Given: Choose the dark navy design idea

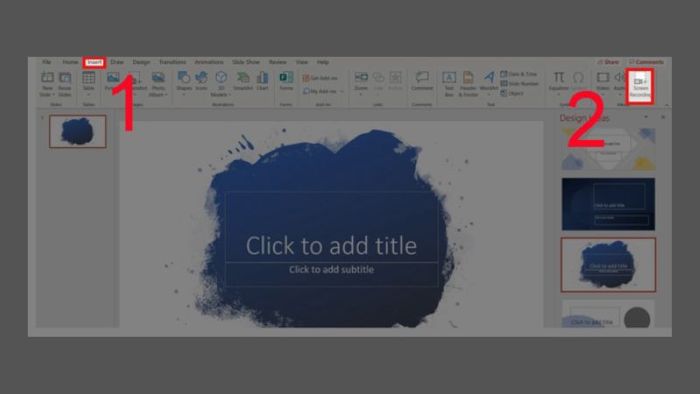Looking at the screenshot, I should pyautogui.click(x=608, y=204).
